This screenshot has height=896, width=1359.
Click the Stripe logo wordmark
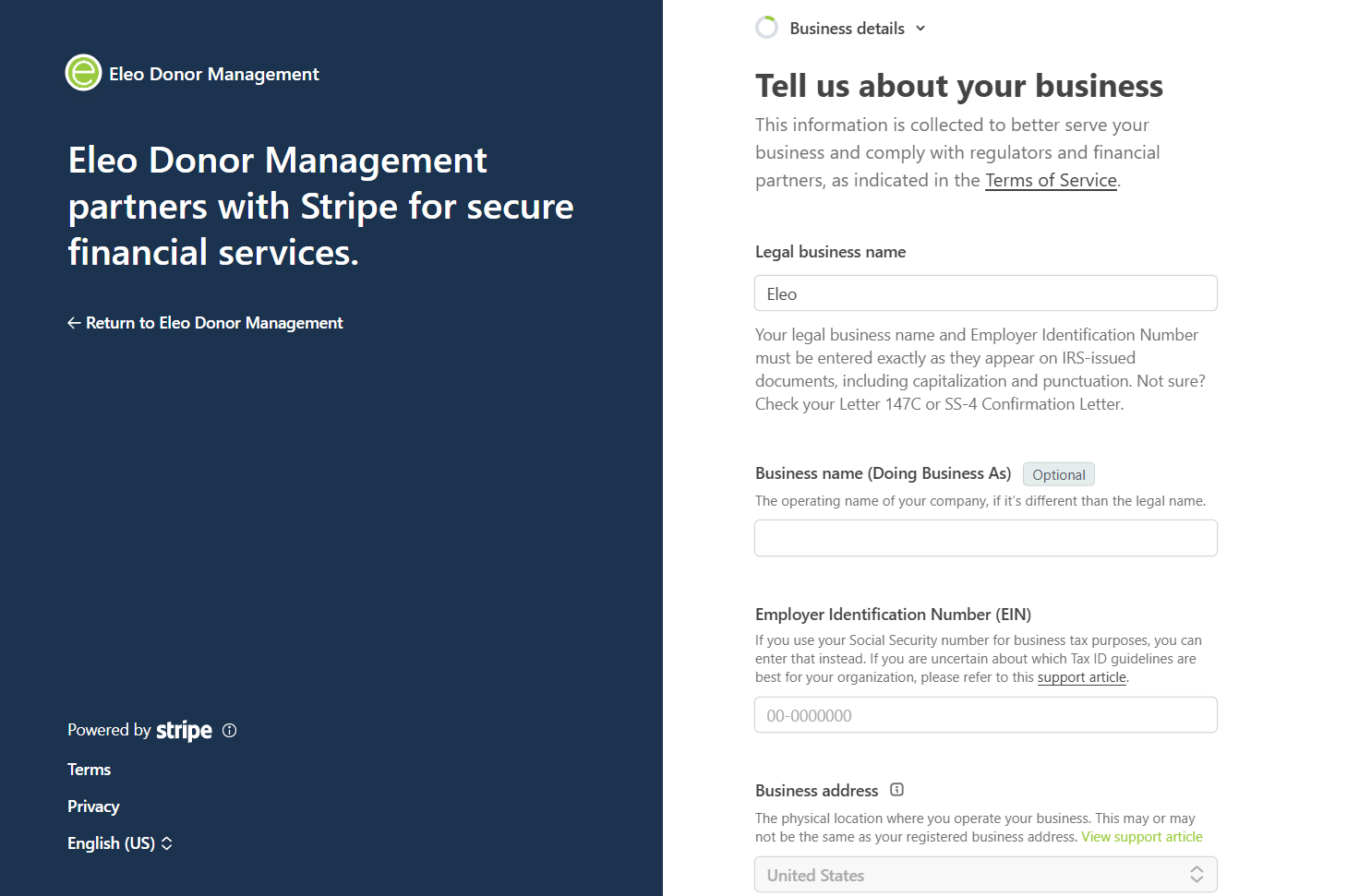click(184, 731)
